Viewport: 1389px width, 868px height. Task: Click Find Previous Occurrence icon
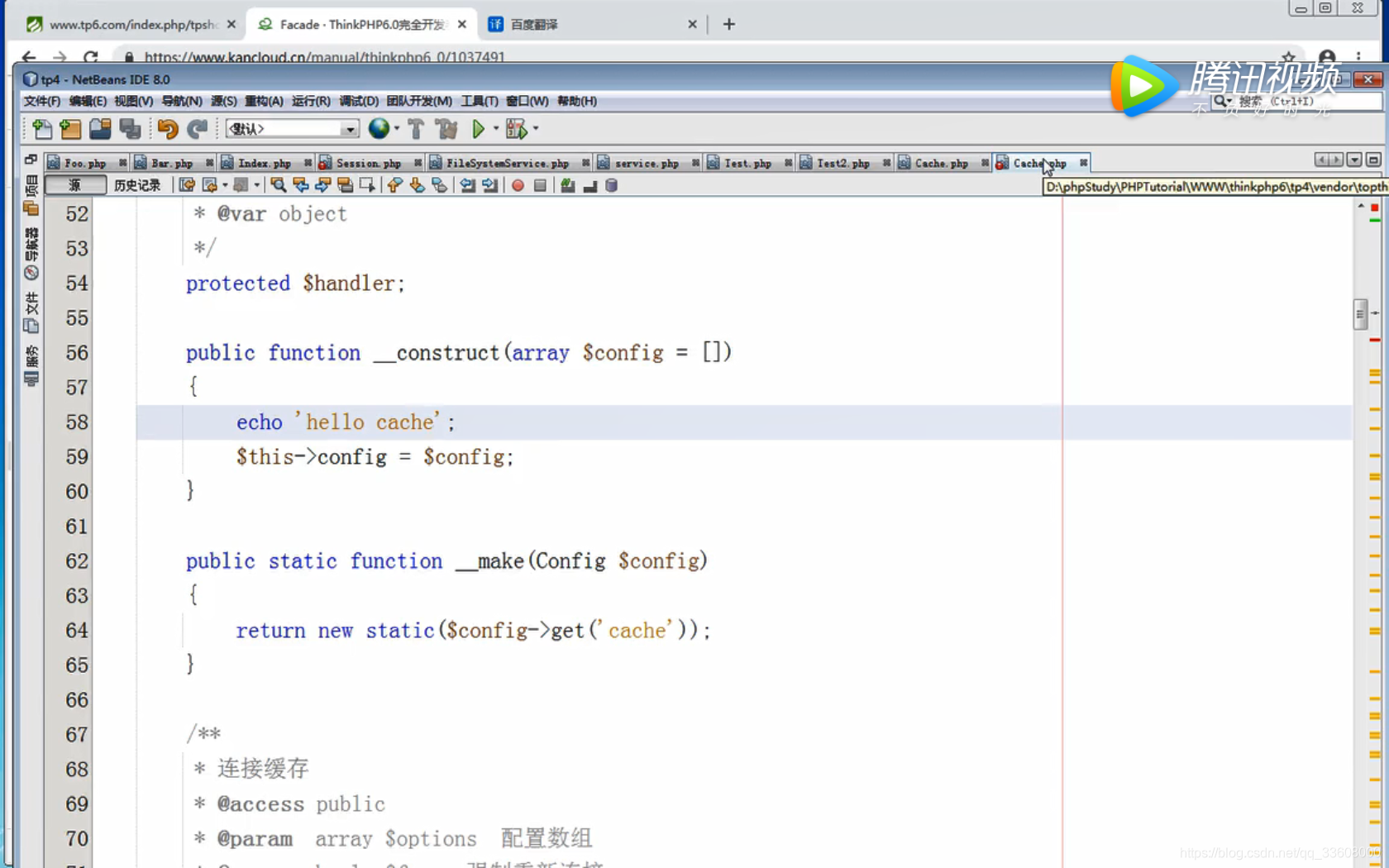[300, 185]
